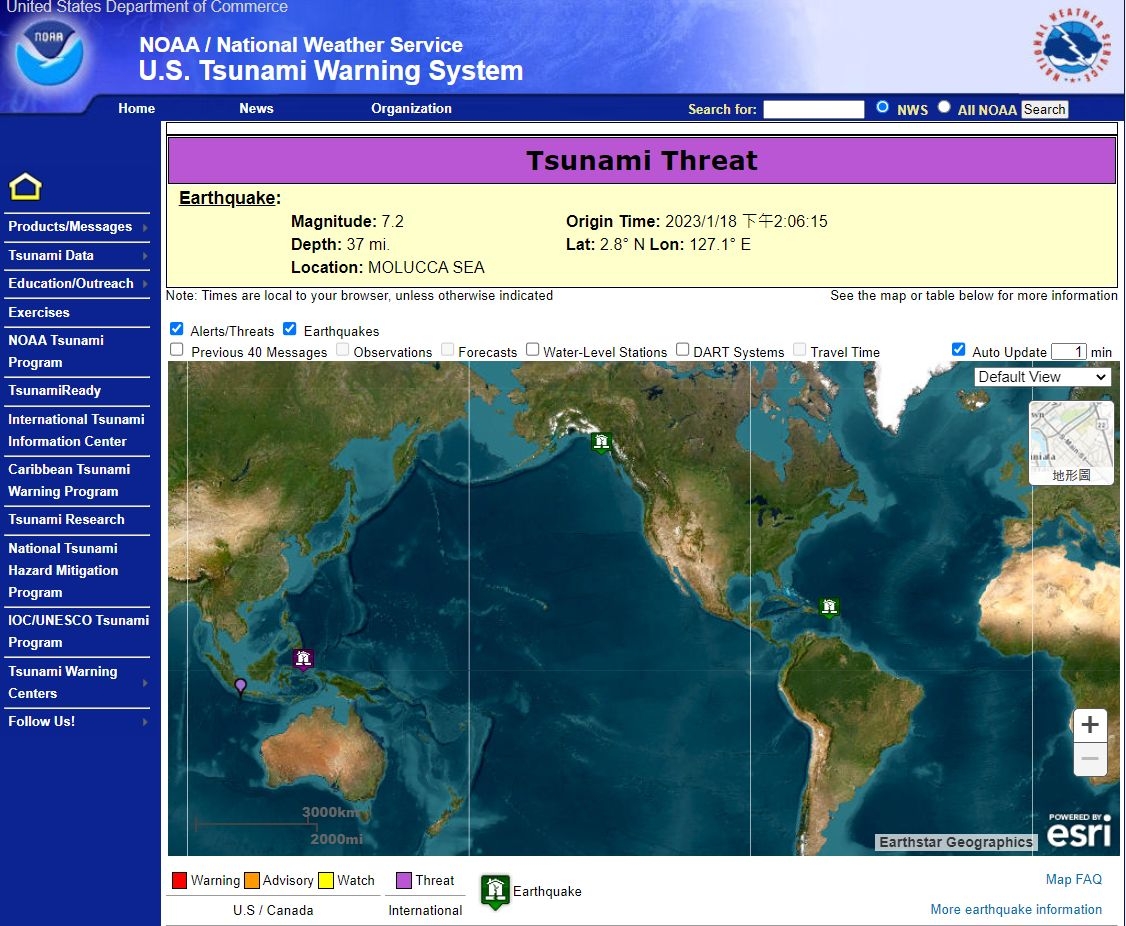The width and height of the screenshot is (1126, 926).
Task: Open the Default View dropdown
Action: pos(1043,377)
